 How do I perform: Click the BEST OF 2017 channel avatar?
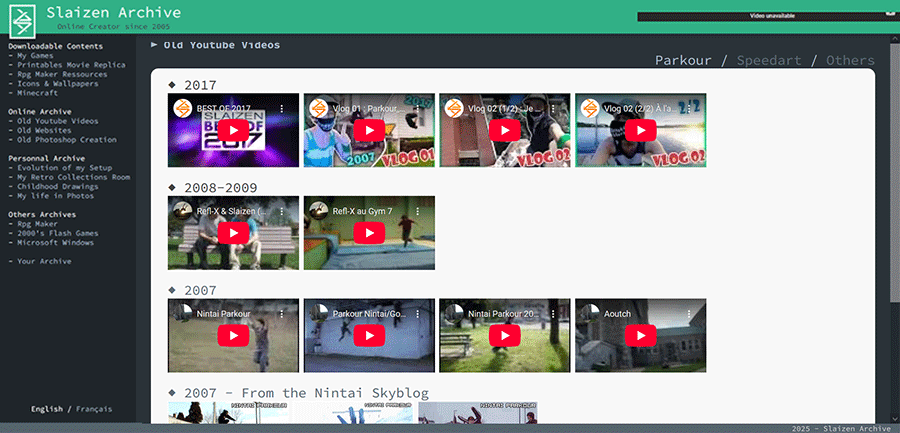182,108
